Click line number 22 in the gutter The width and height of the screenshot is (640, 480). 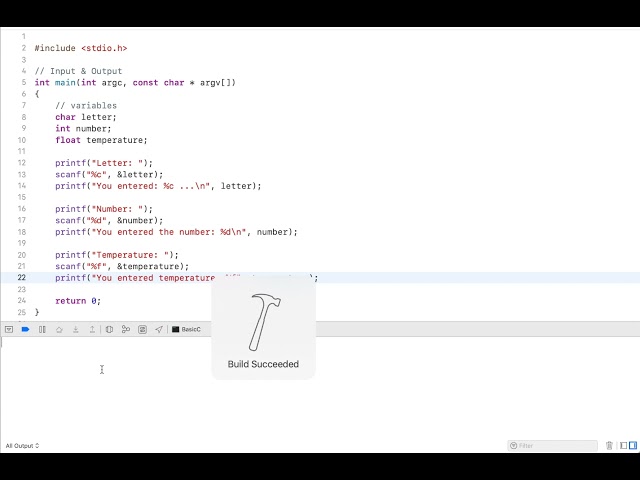(22, 278)
